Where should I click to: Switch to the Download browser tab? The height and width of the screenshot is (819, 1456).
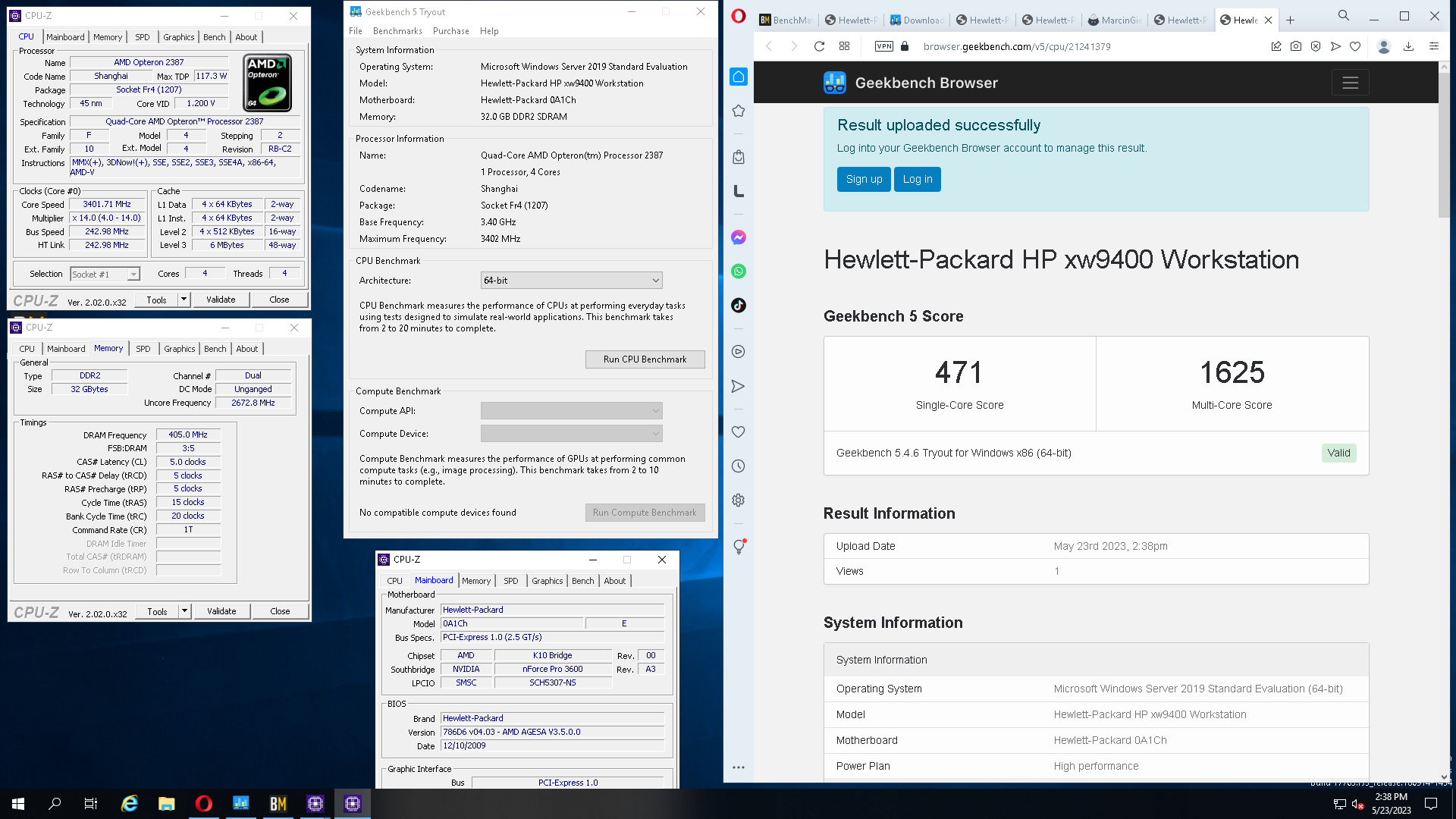917,20
